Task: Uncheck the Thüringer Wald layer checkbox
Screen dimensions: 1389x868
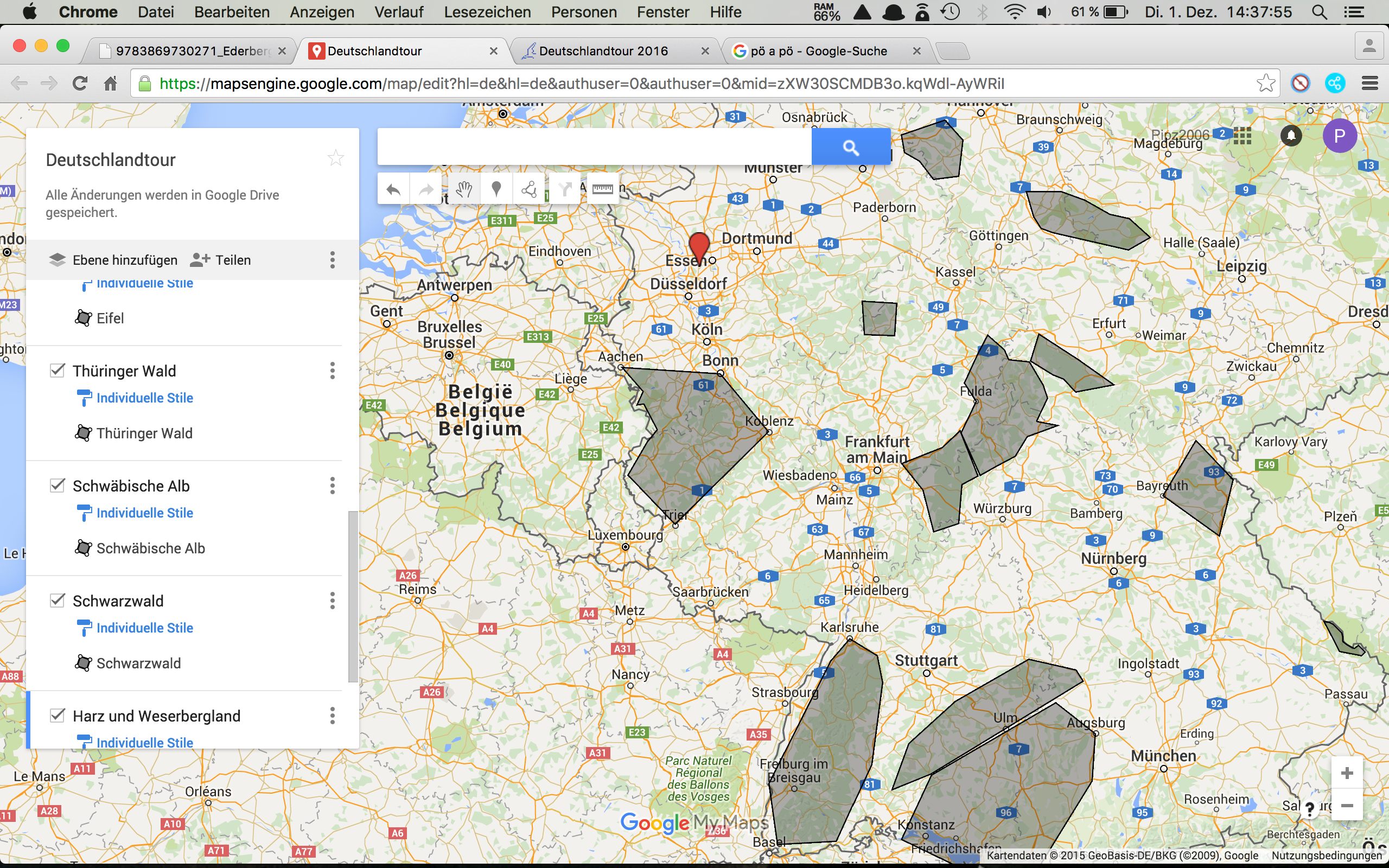Action: (x=58, y=371)
